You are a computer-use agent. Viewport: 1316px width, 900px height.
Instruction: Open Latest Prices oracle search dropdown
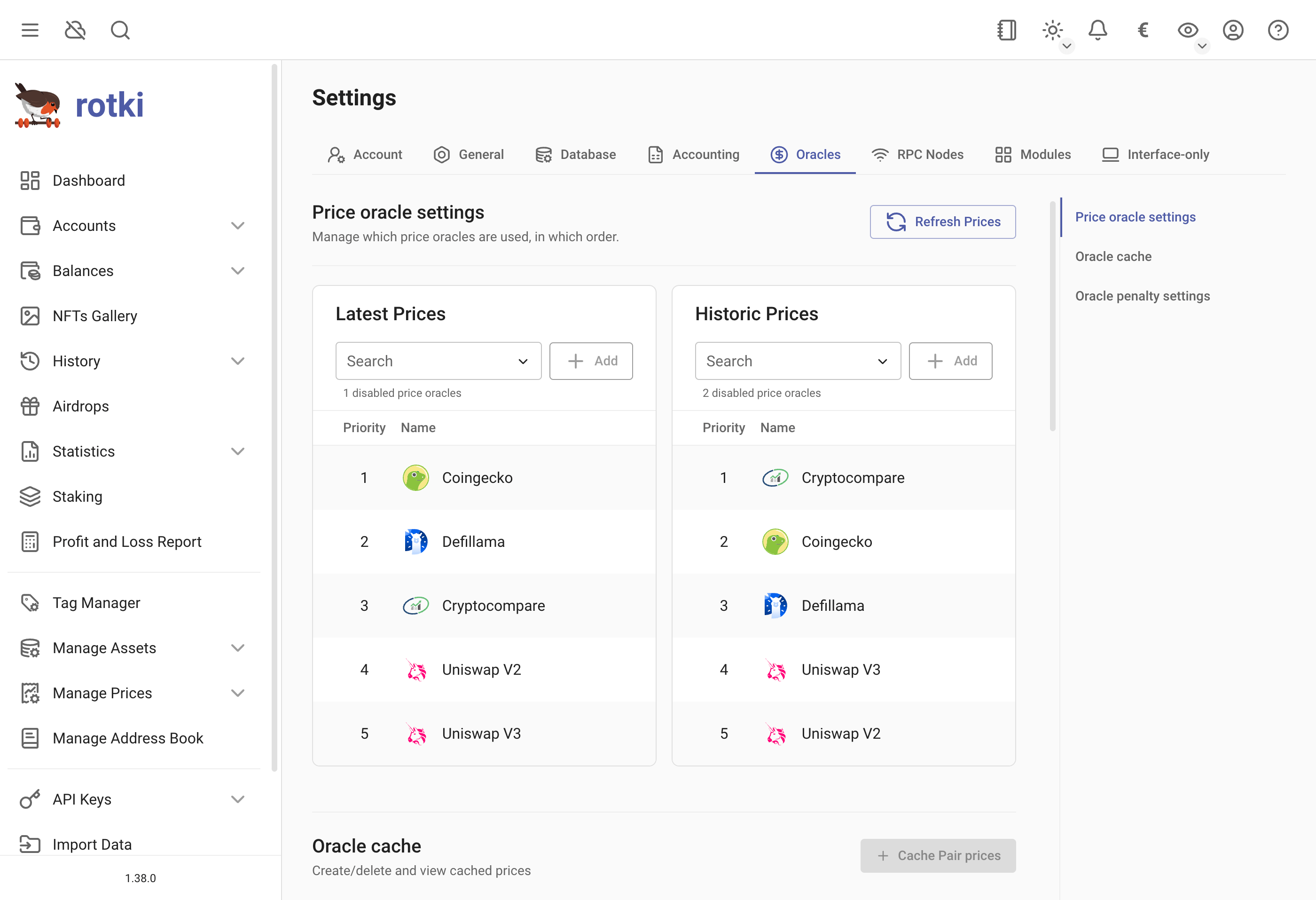[x=439, y=361]
